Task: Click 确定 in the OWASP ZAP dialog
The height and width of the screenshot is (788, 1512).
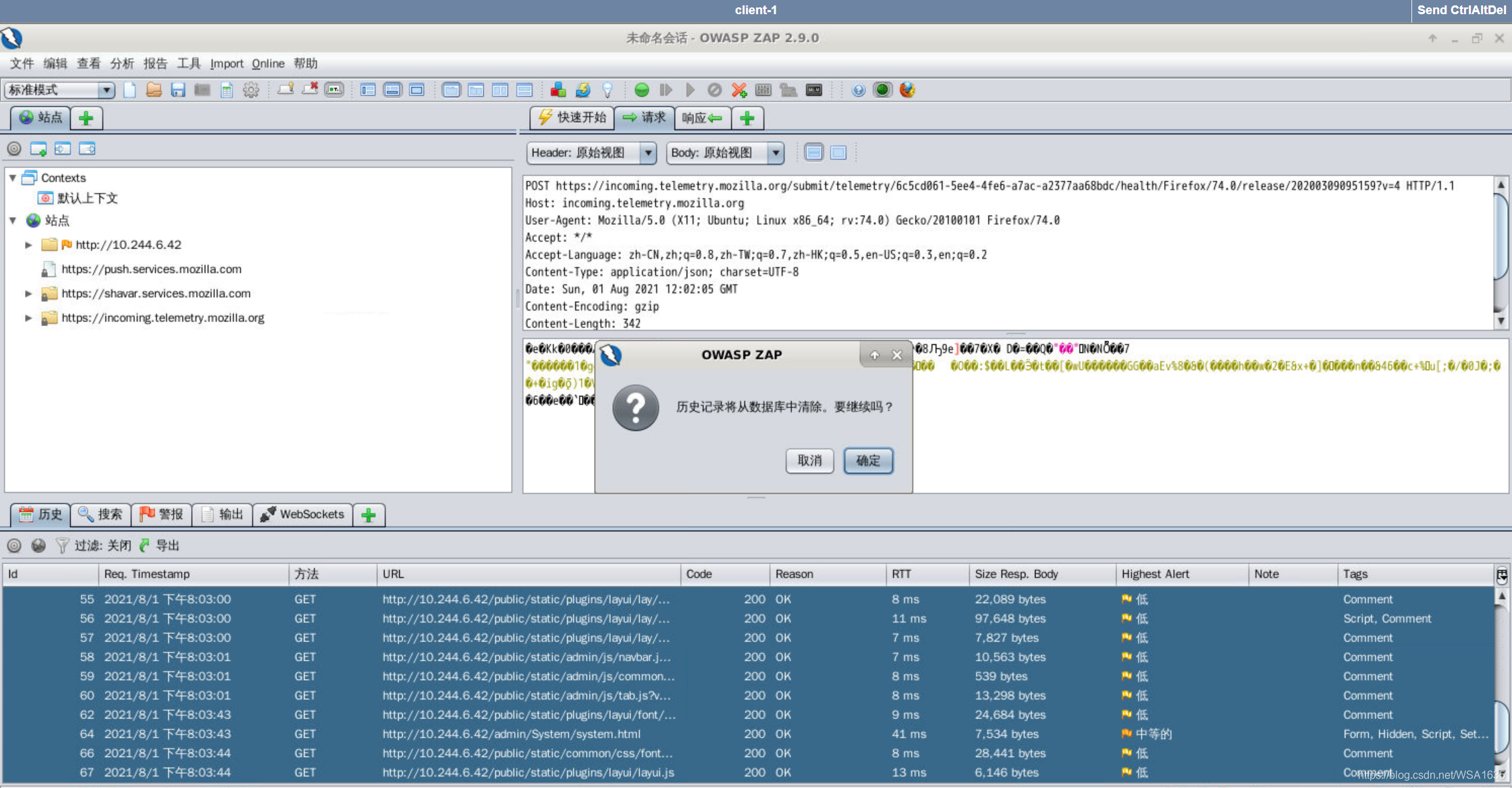Action: [x=868, y=461]
